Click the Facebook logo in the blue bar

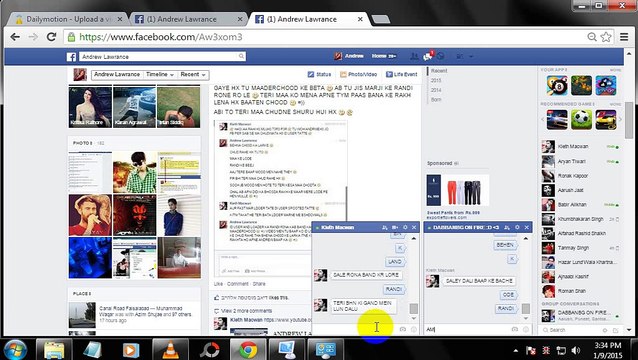[x=72, y=57]
